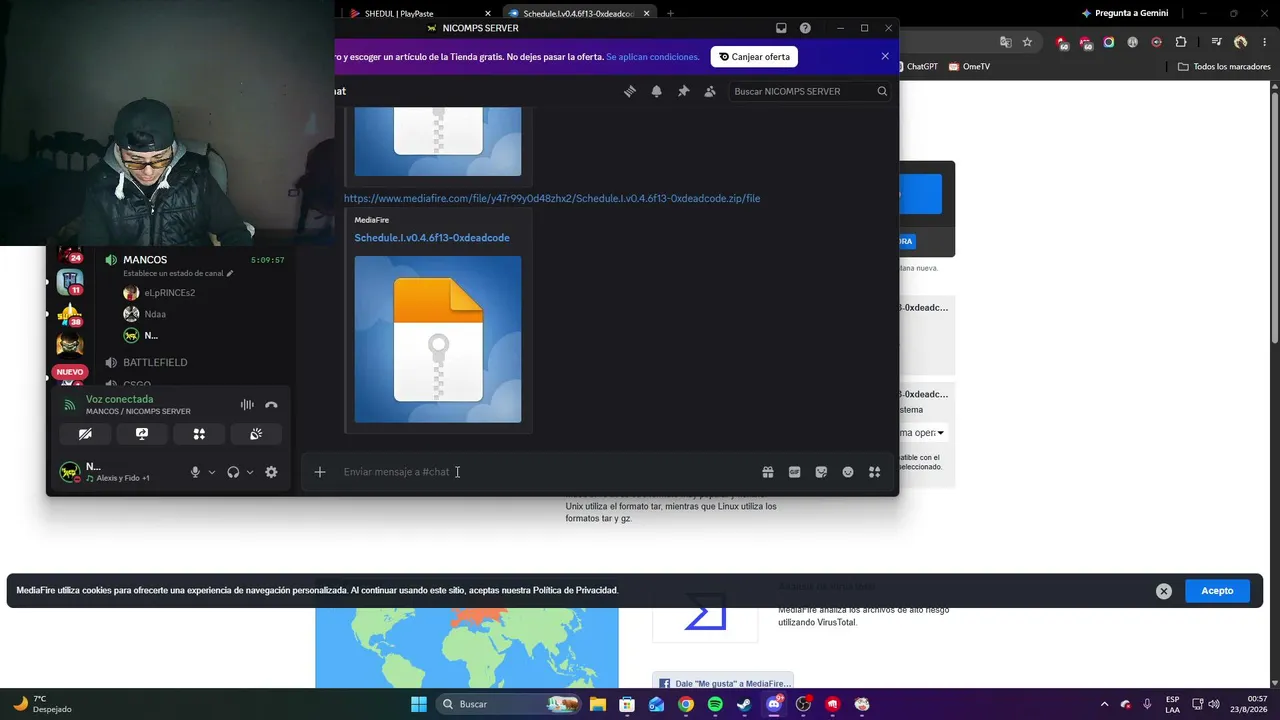Open the gift icon in message bar
This screenshot has width=1280, height=720.
(768, 472)
